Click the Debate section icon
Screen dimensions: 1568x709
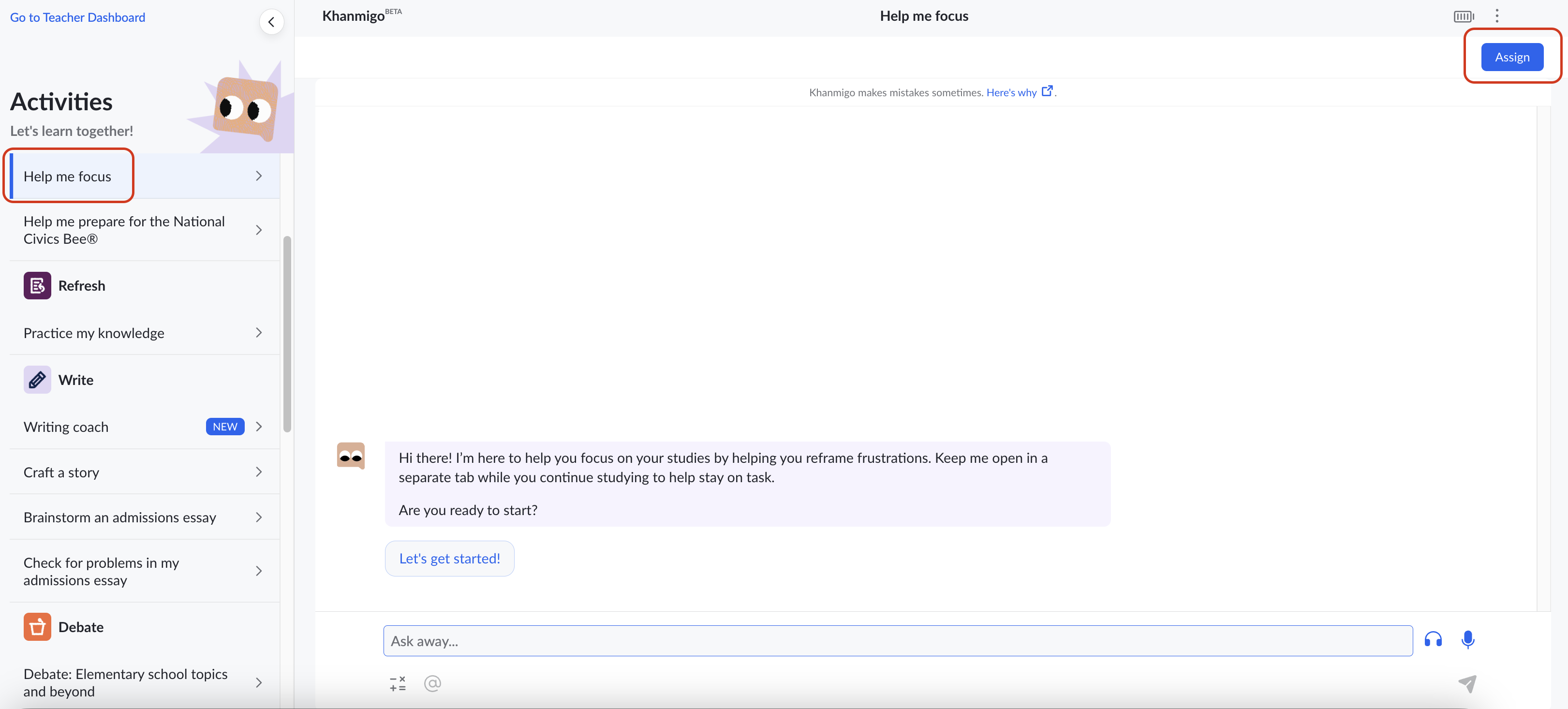click(x=37, y=627)
